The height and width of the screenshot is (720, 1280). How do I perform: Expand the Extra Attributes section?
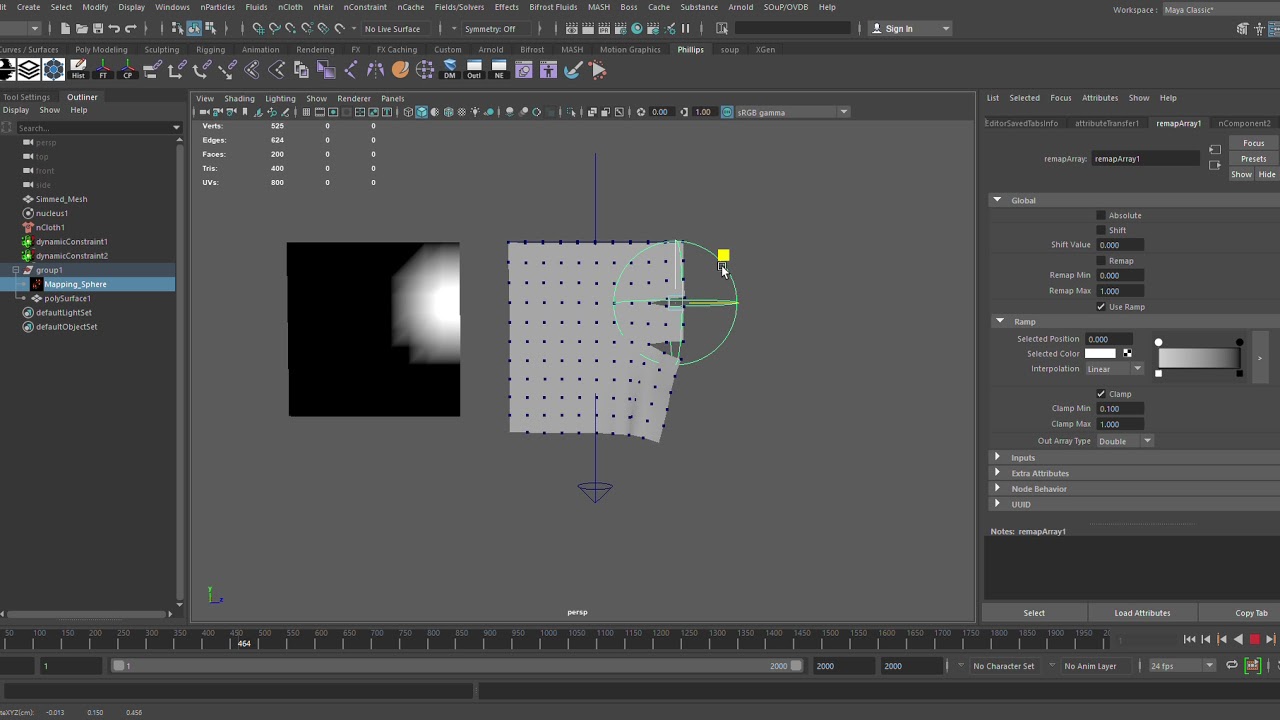[x=997, y=473]
